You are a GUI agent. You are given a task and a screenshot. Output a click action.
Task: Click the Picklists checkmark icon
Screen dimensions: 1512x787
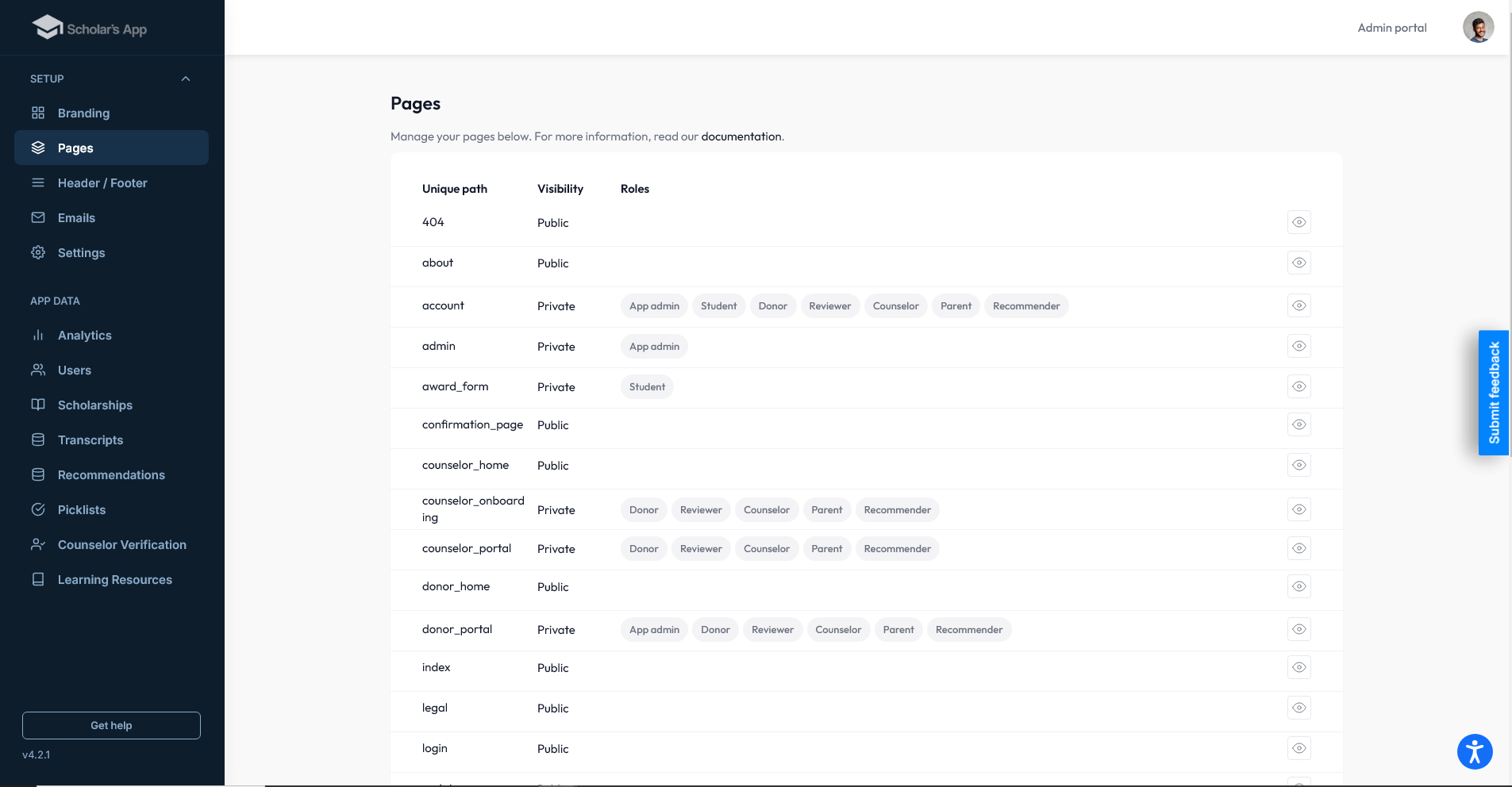click(x=38, y=509)
